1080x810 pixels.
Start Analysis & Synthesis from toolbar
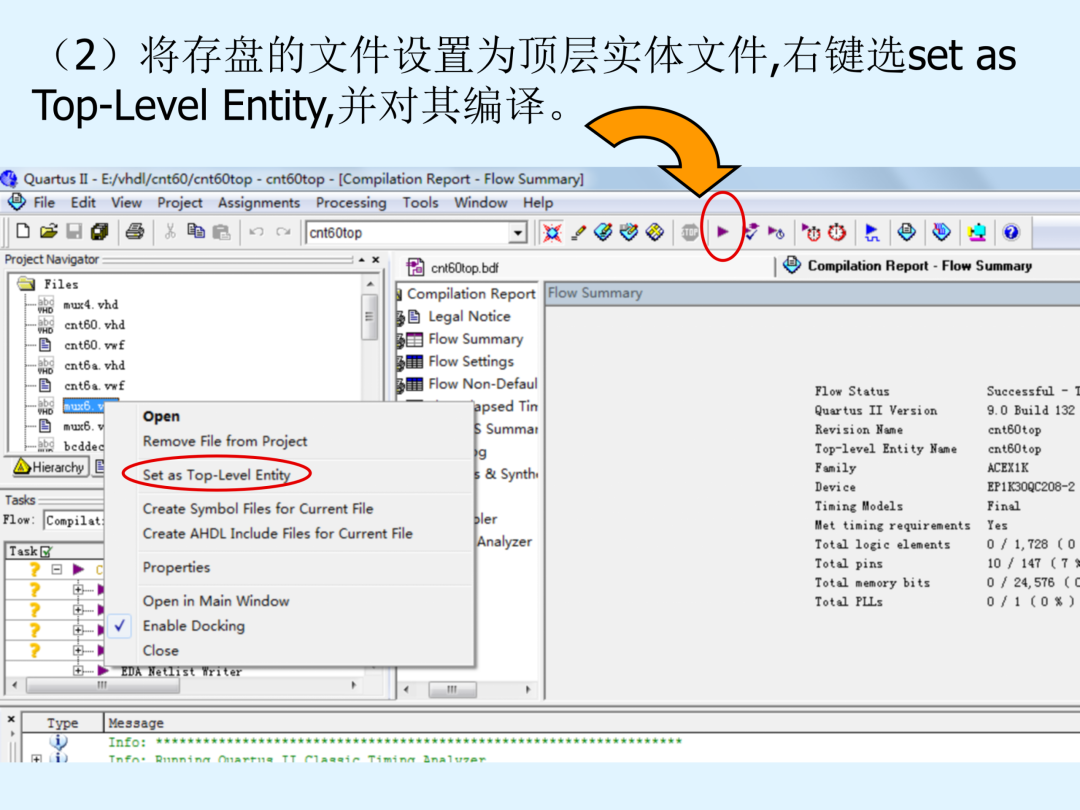[751, 232]
